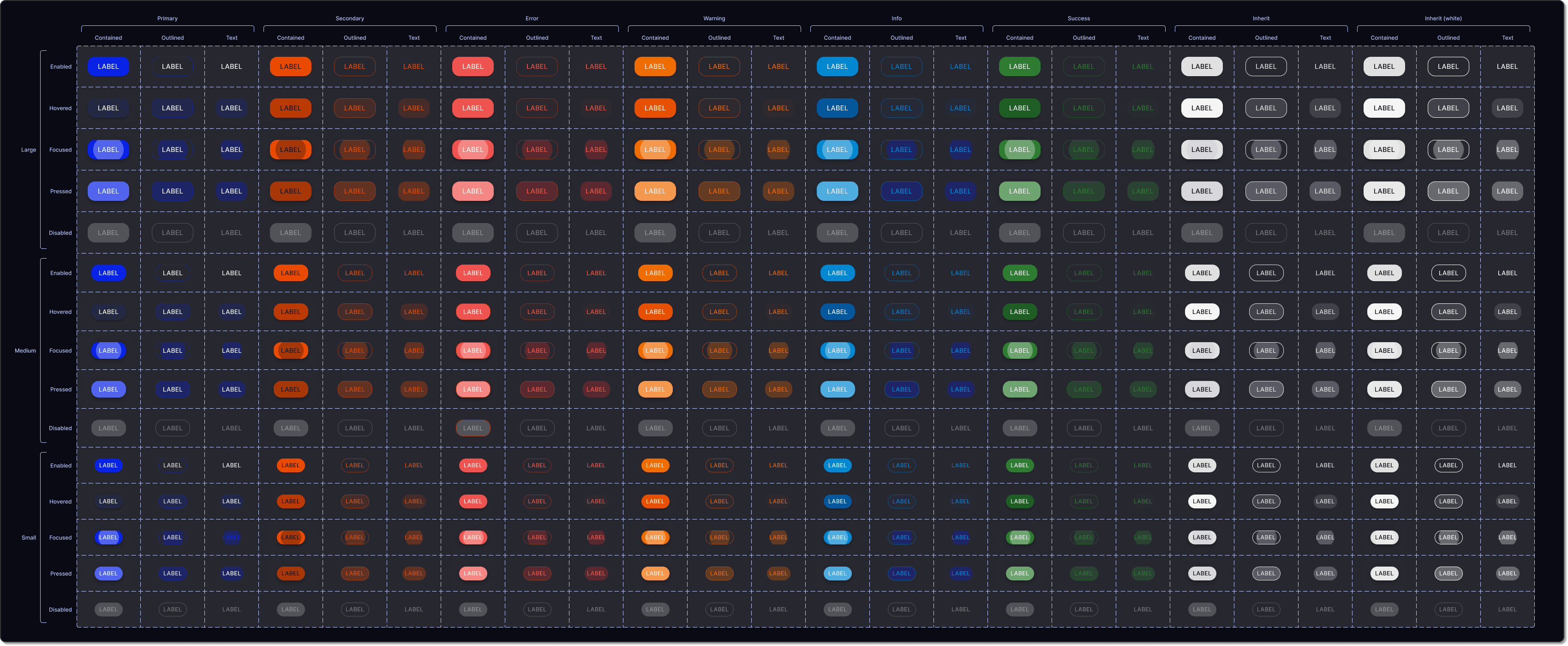Viewport: 1568px width, 646px height.
Task: Click the Large Enabled Primary Contained button
Action: pyautogui.click(x=108, y=66)
